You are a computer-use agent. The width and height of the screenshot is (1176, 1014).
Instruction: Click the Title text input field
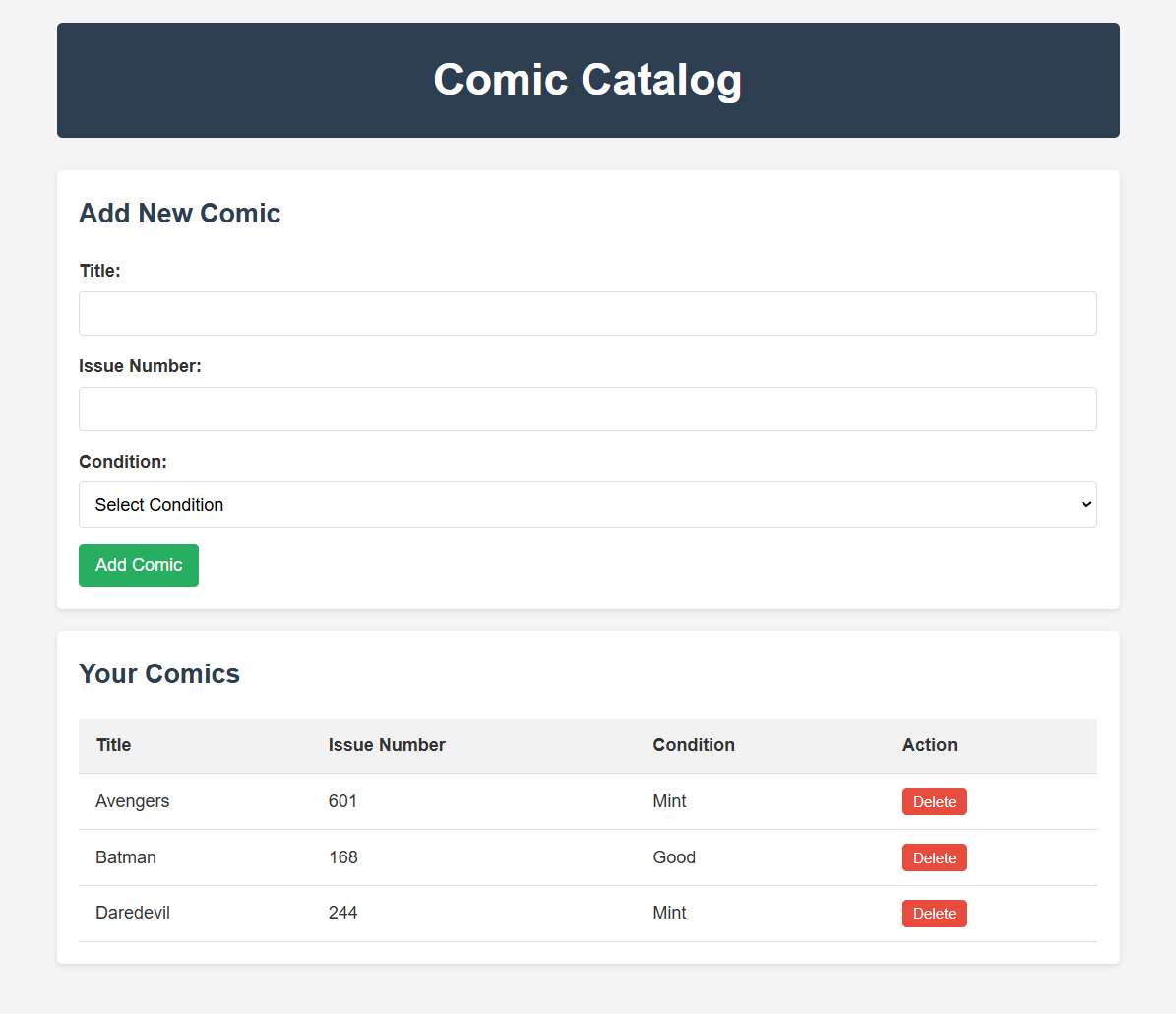(588, 313)
